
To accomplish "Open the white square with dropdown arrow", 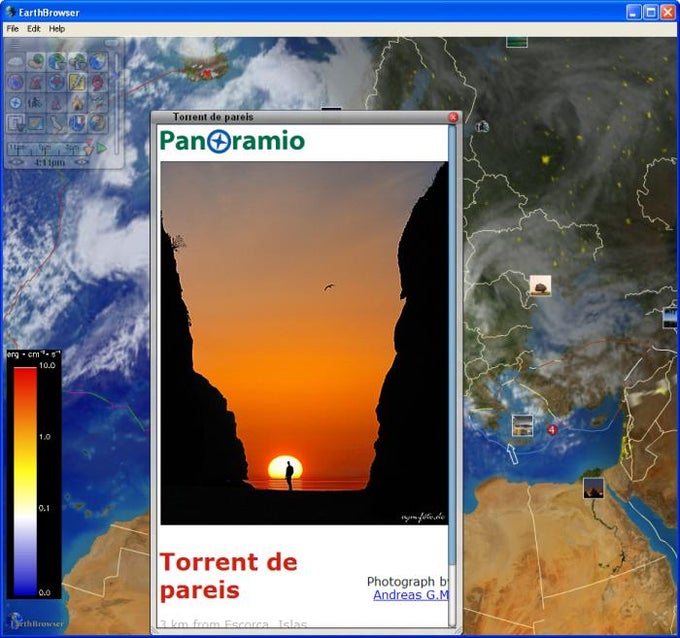I will click(16, 124).
